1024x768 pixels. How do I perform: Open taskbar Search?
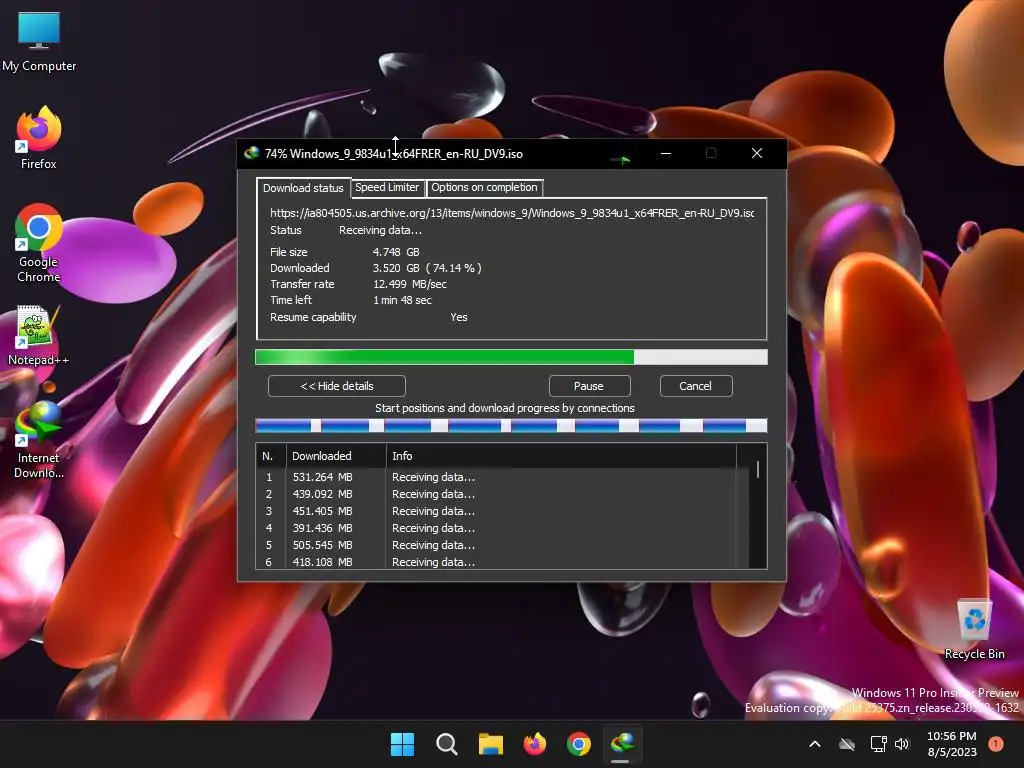(447, 744)
